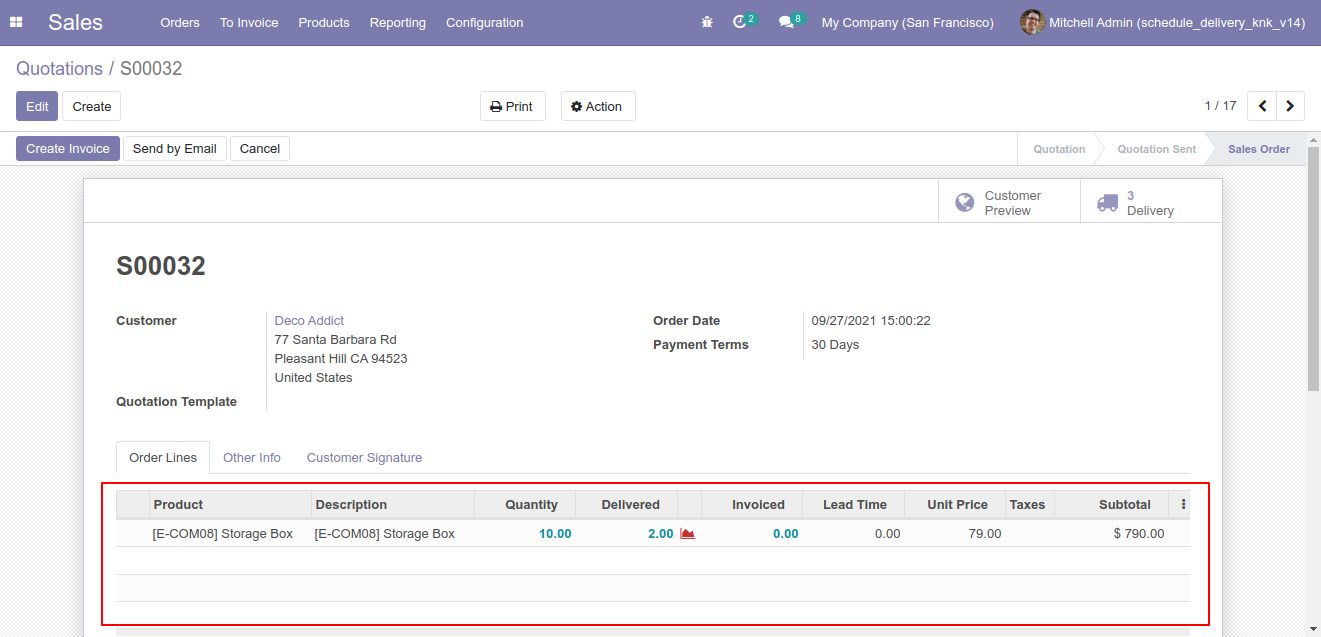The width and height of the screenshot is (1321, 637).
Task: Click the Quotation Sent status stage
Action: coord(1156,149)
